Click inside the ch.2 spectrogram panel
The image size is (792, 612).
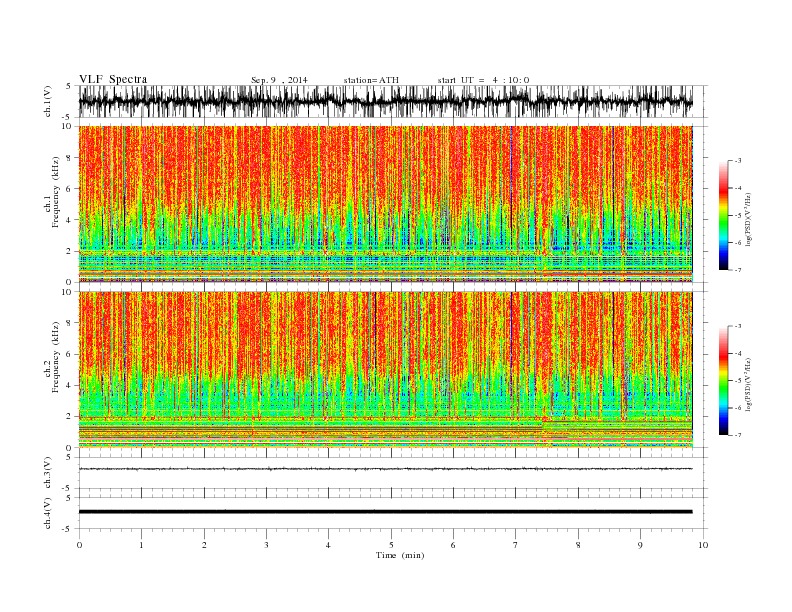(386, 369)
